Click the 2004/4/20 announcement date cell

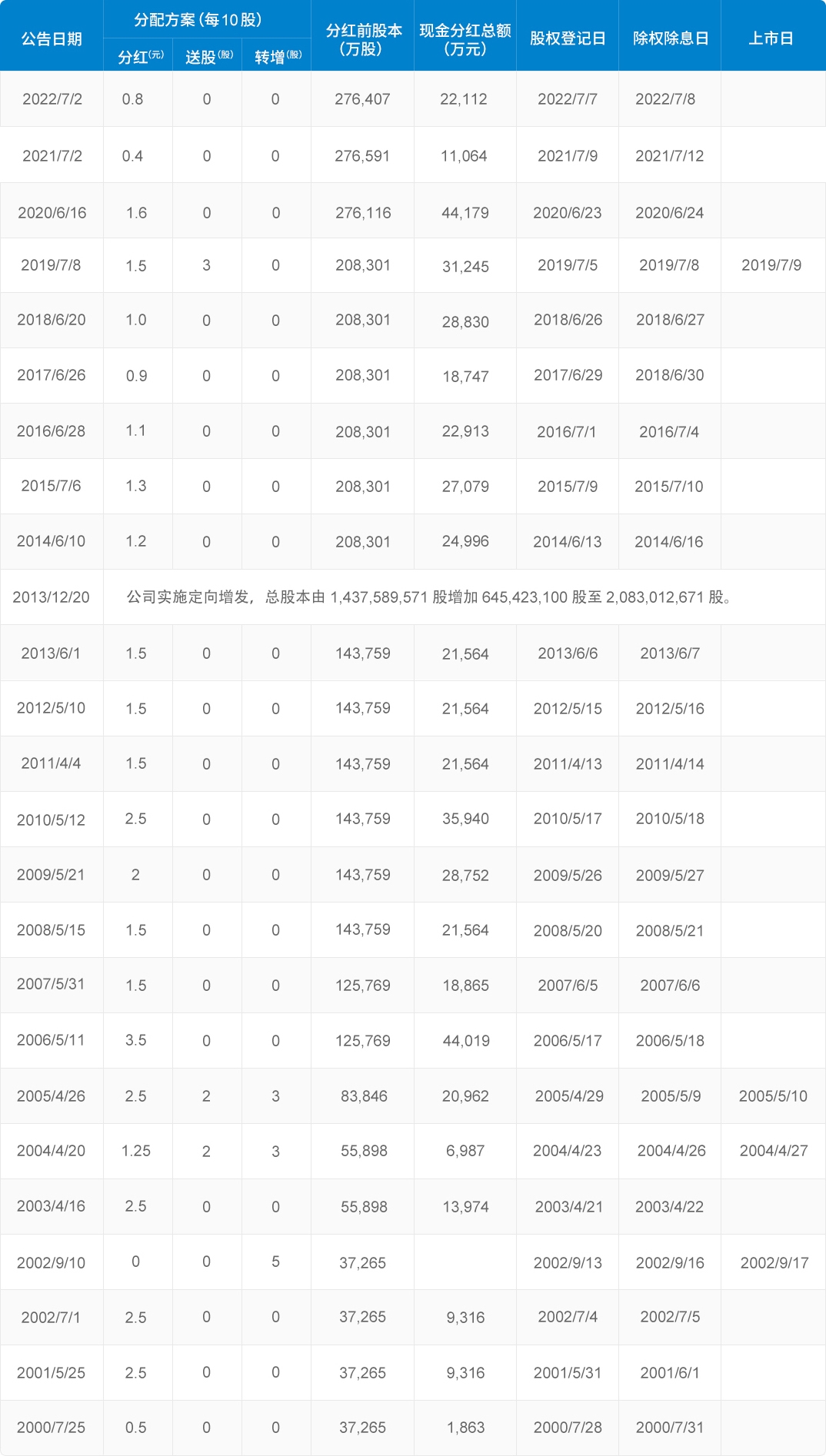(51, 1151)
